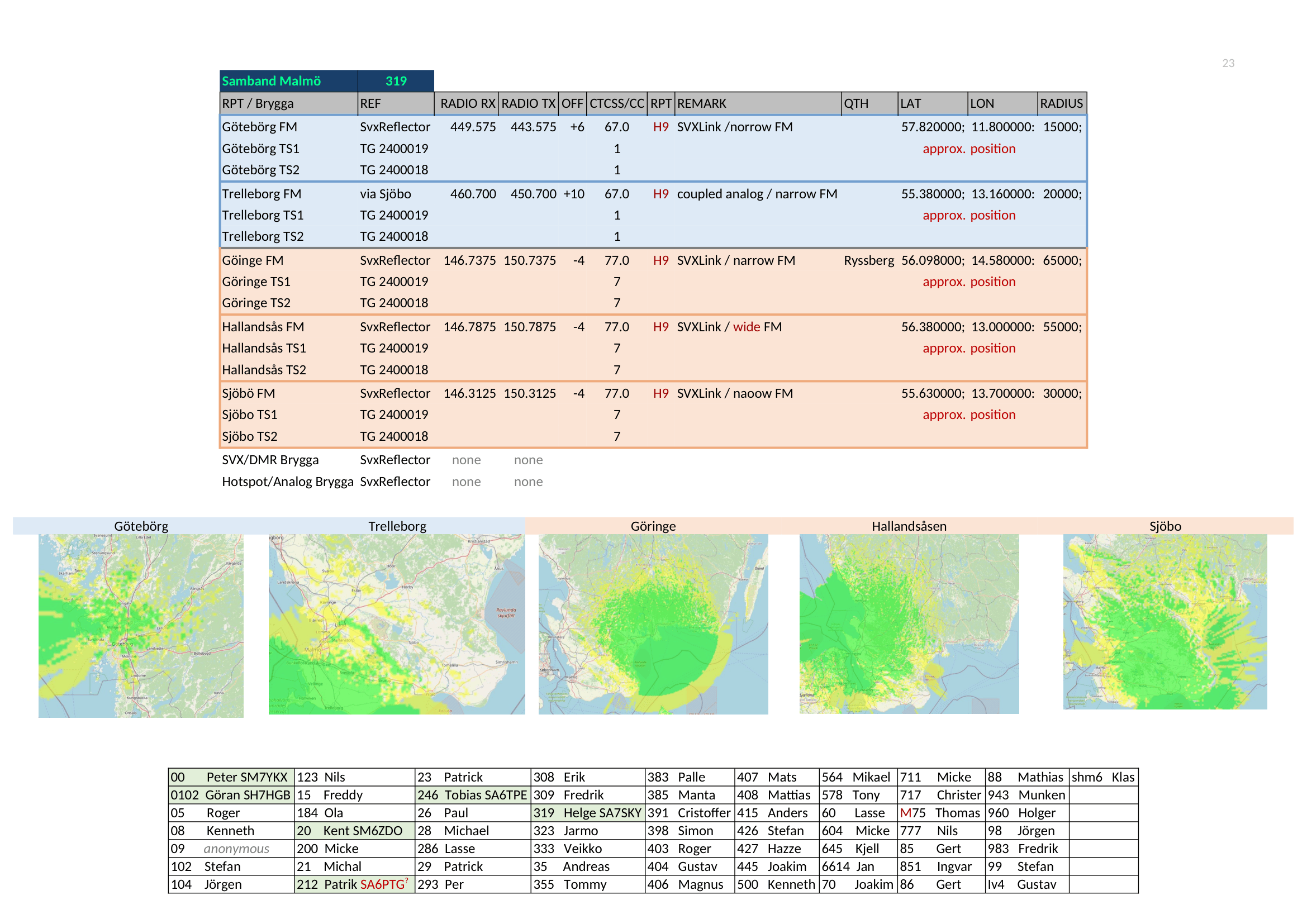This screenshot has height=924, width=1307.
Task: Select the Hotspot/Analog Brygga row
Action: pyautogui.click(x=383, y=482)
